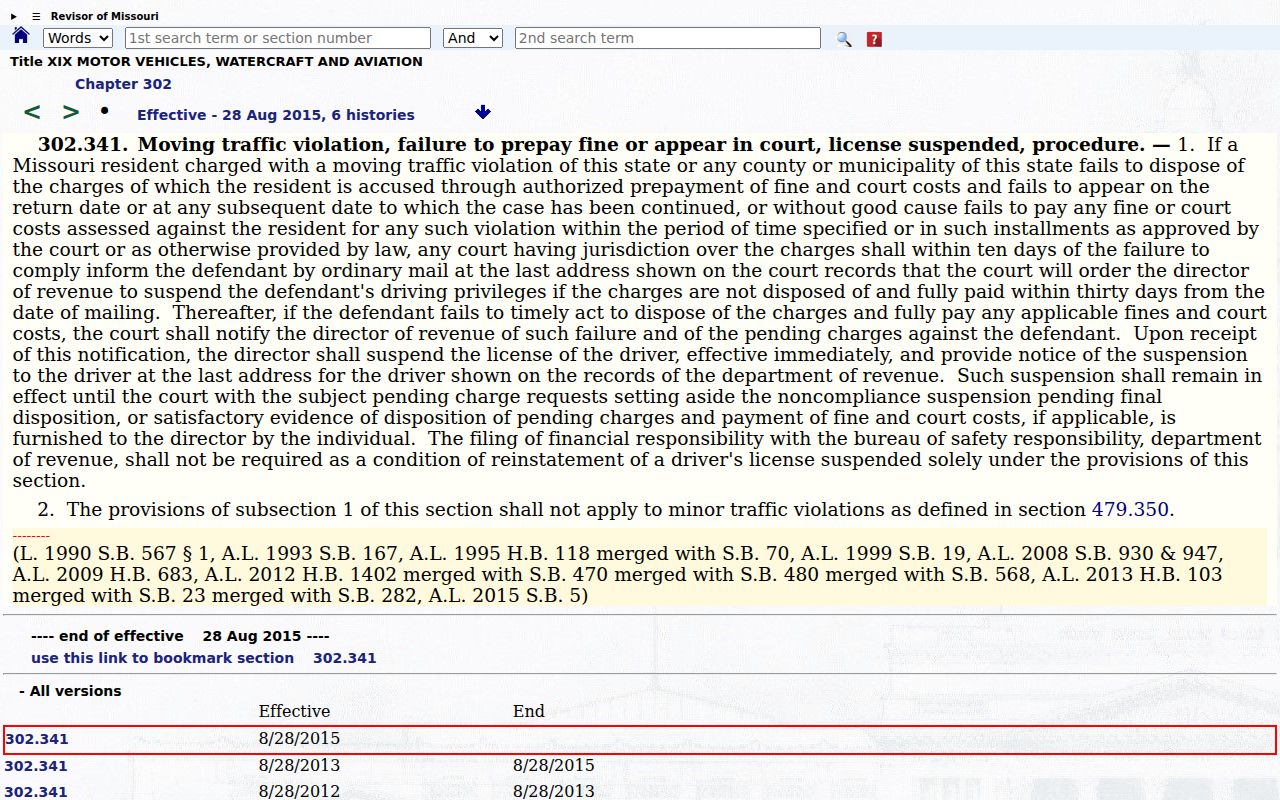Click '---- end of effective 28 Aug 2015 ----' text
The height and width of the screenshot is (800, 1280).
180,636
